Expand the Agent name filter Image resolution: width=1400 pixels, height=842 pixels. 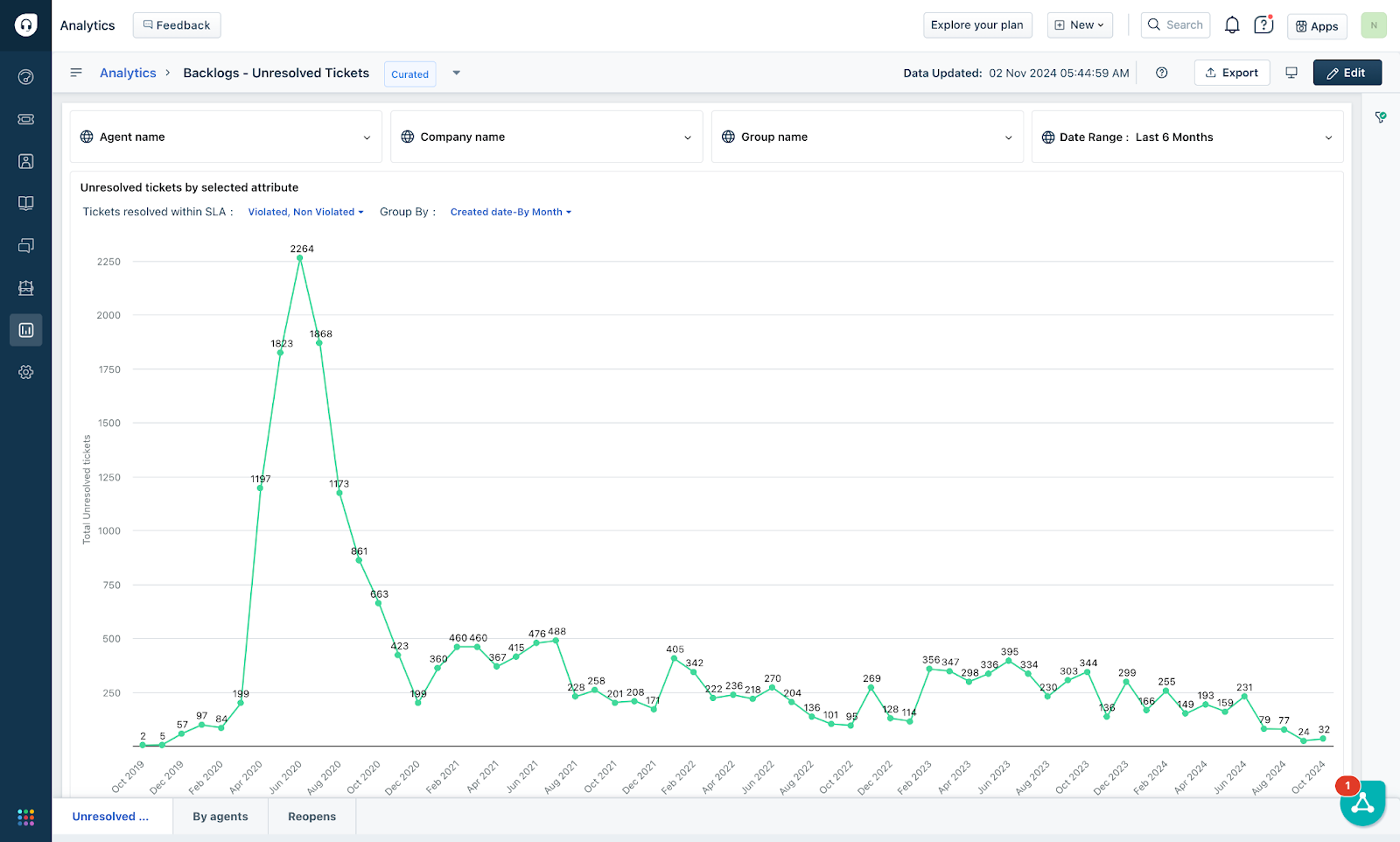click(x=226, y=137)
